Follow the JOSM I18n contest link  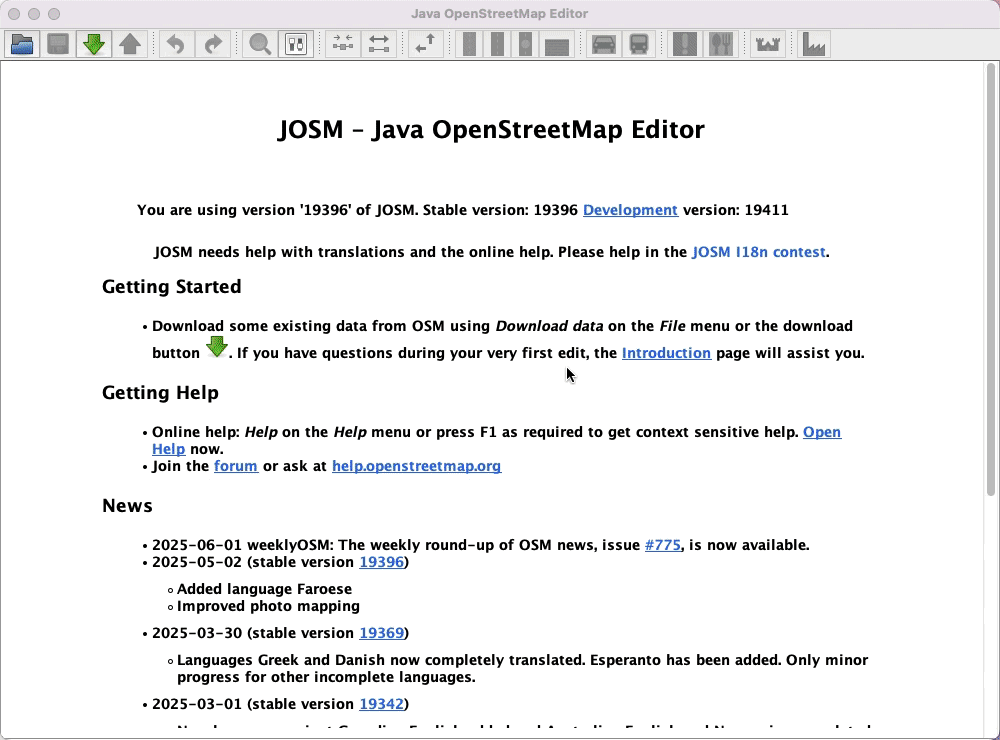click(x=757, y=252)
